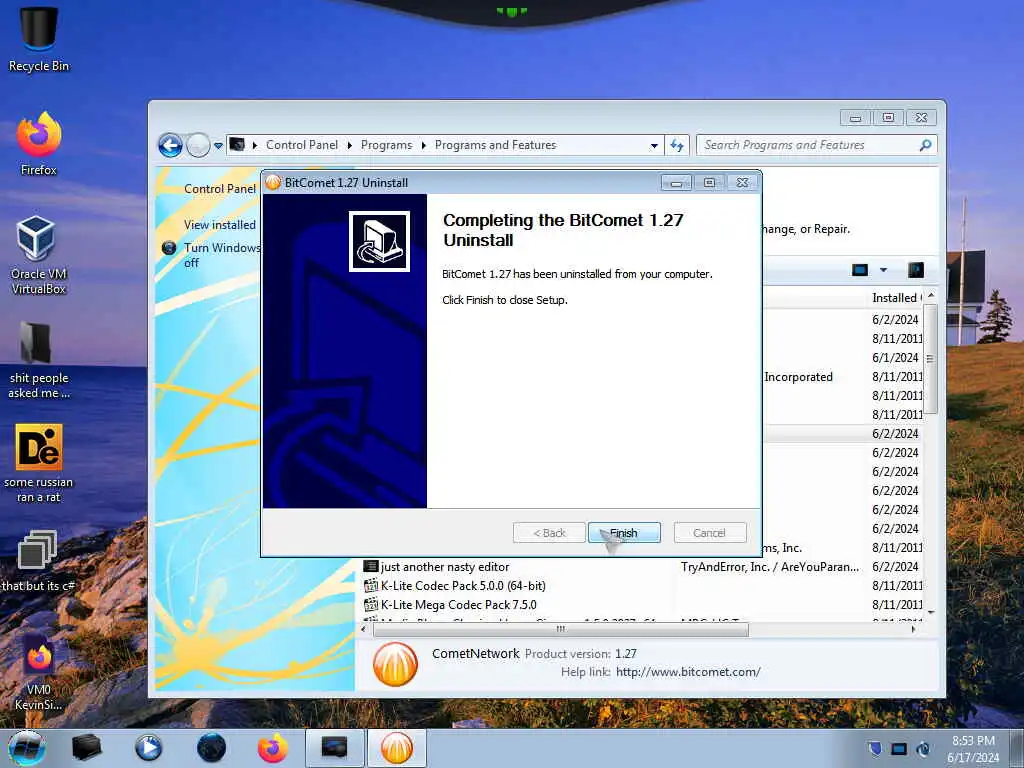1024x768 pixels.
Task: Click in the Search Programs and Features field
Action: pos(807,145)
